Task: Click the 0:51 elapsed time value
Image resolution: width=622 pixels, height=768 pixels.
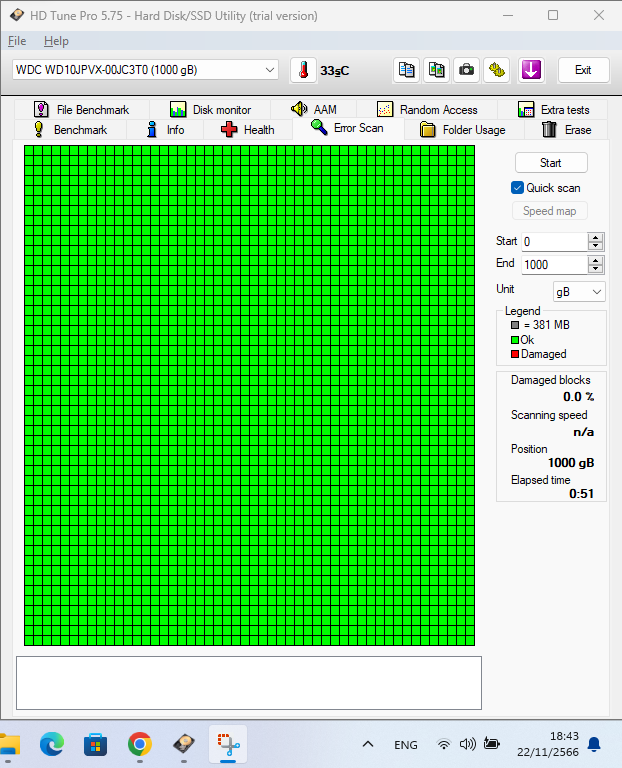Action: (x=581, y=494)
